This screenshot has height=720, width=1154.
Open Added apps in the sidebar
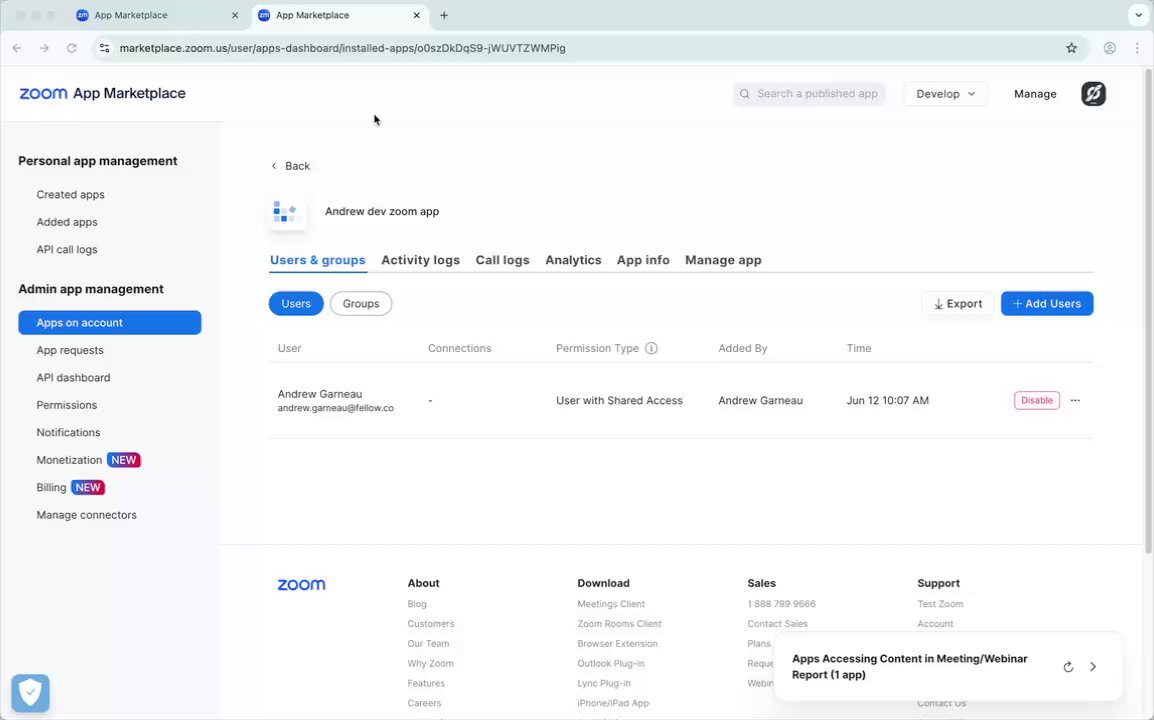coord(66,222)
